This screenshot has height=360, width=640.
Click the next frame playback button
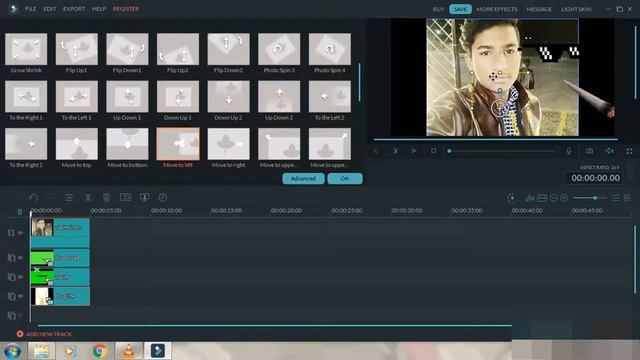click(395, 151)
